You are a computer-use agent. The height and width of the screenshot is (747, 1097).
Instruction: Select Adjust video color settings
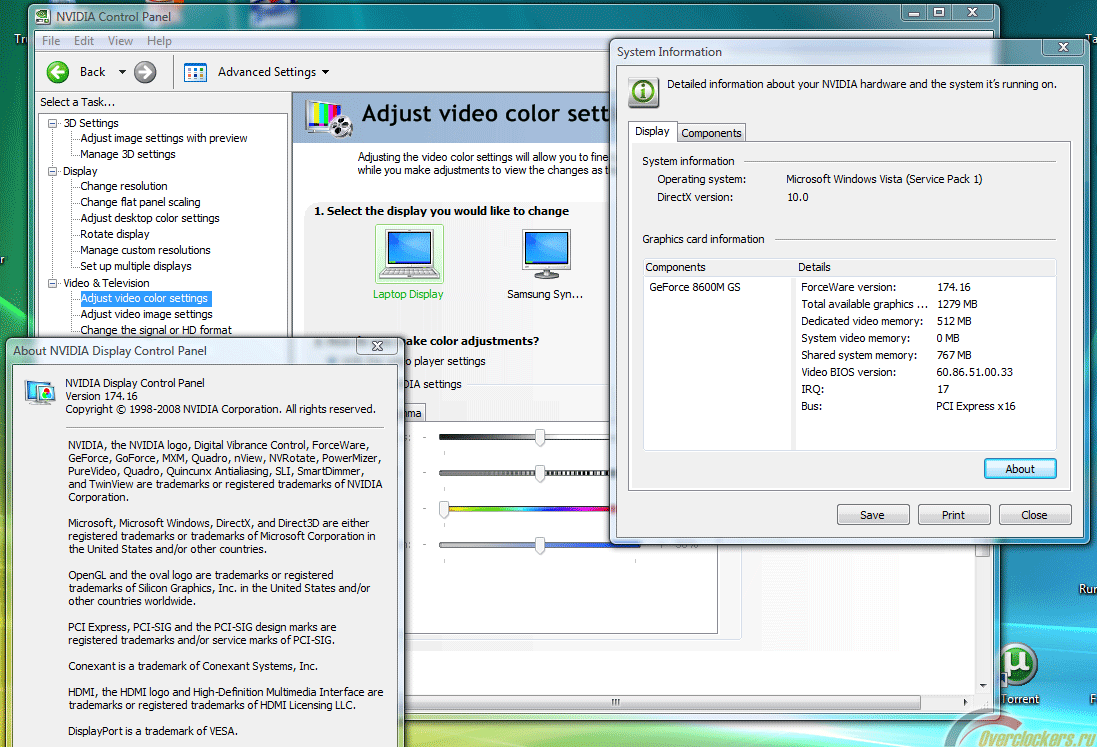pyautogui.click(x=144, y=299)
